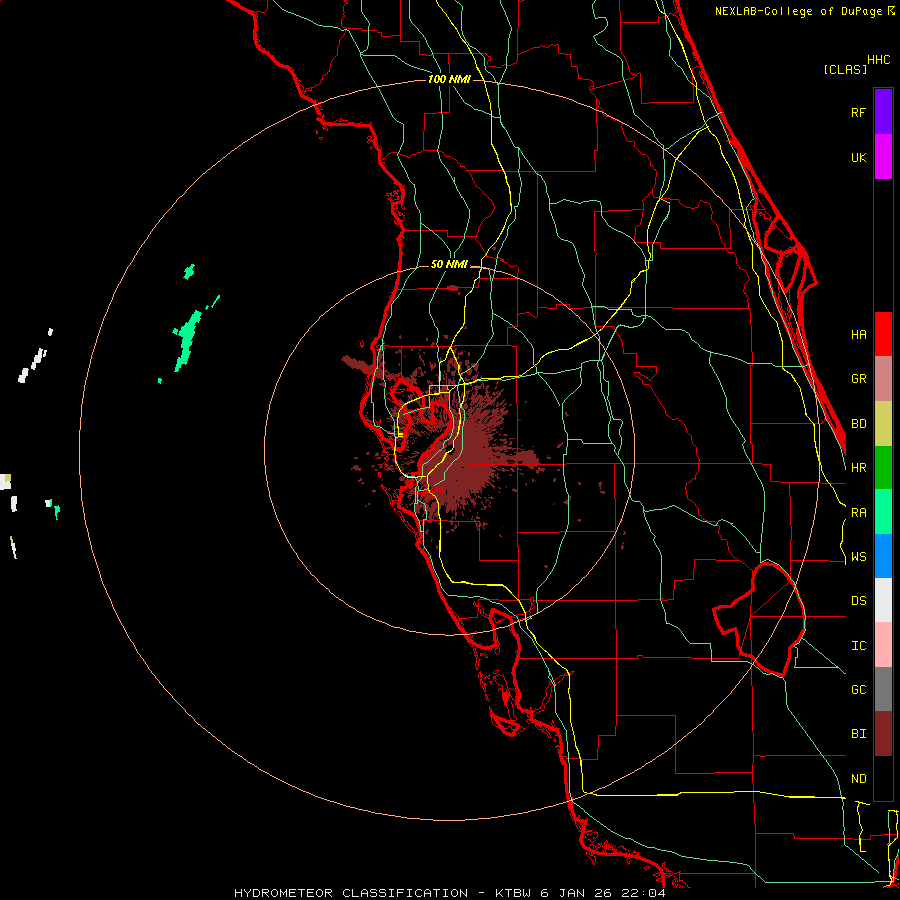Click the "100 NMI" range ring label
The width and height of the screenshot is (900, 900).
[449, 79]
